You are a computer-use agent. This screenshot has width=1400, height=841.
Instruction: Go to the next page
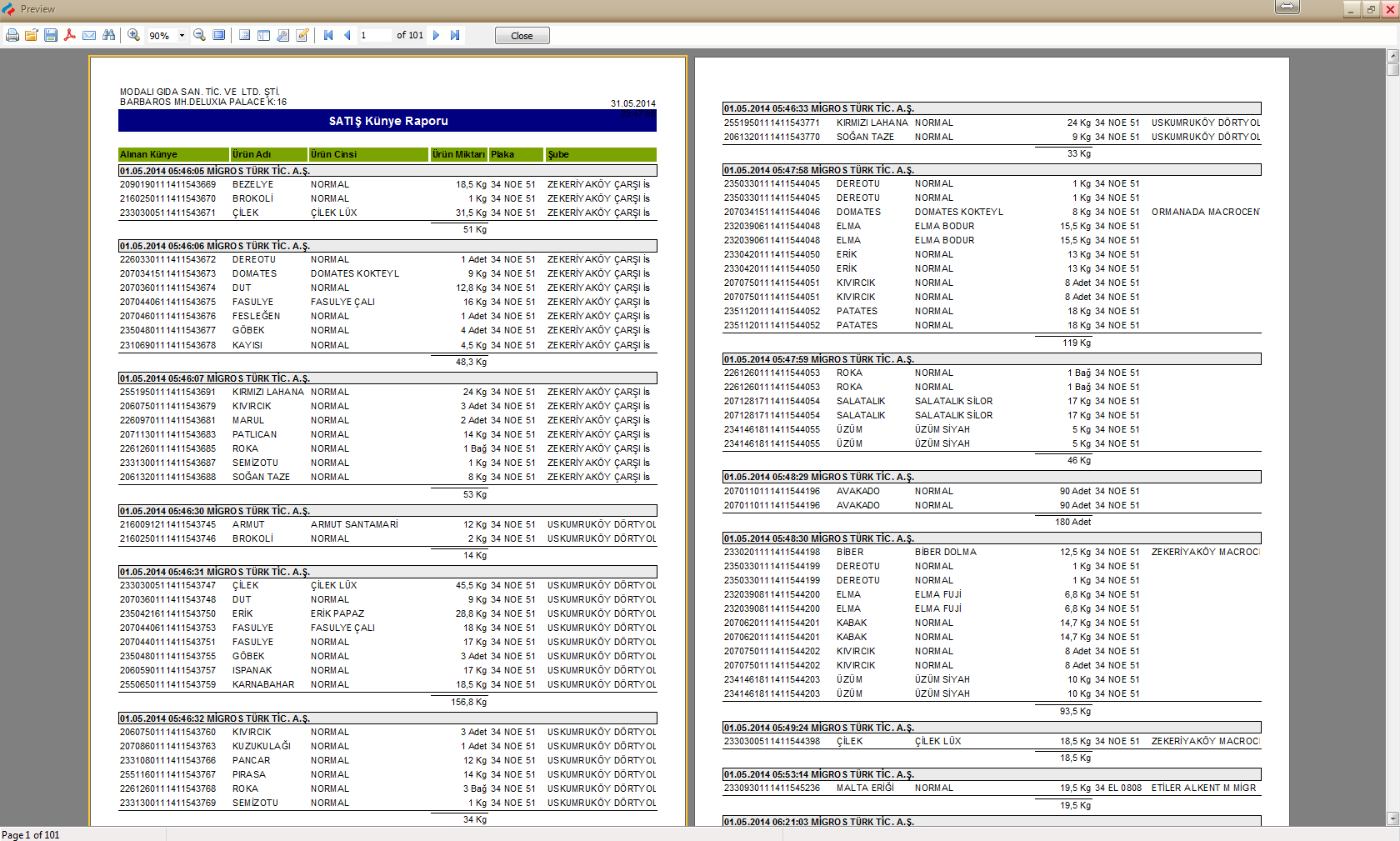coord(436,35)
